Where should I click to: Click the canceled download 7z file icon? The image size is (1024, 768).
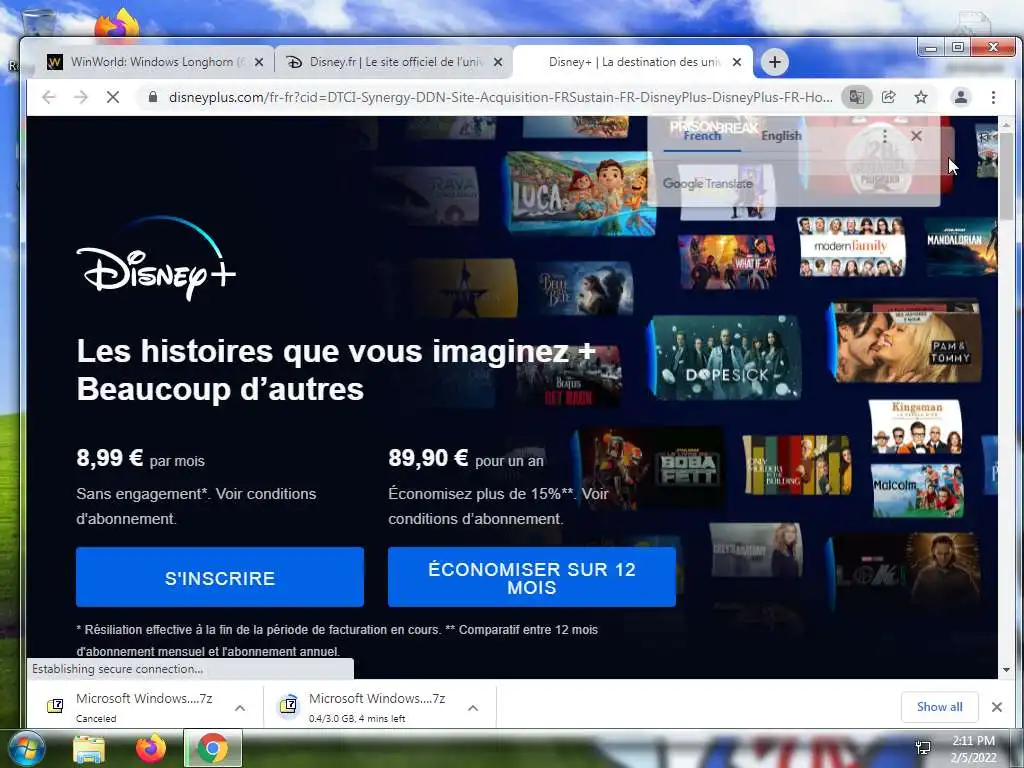coord(56,706)
